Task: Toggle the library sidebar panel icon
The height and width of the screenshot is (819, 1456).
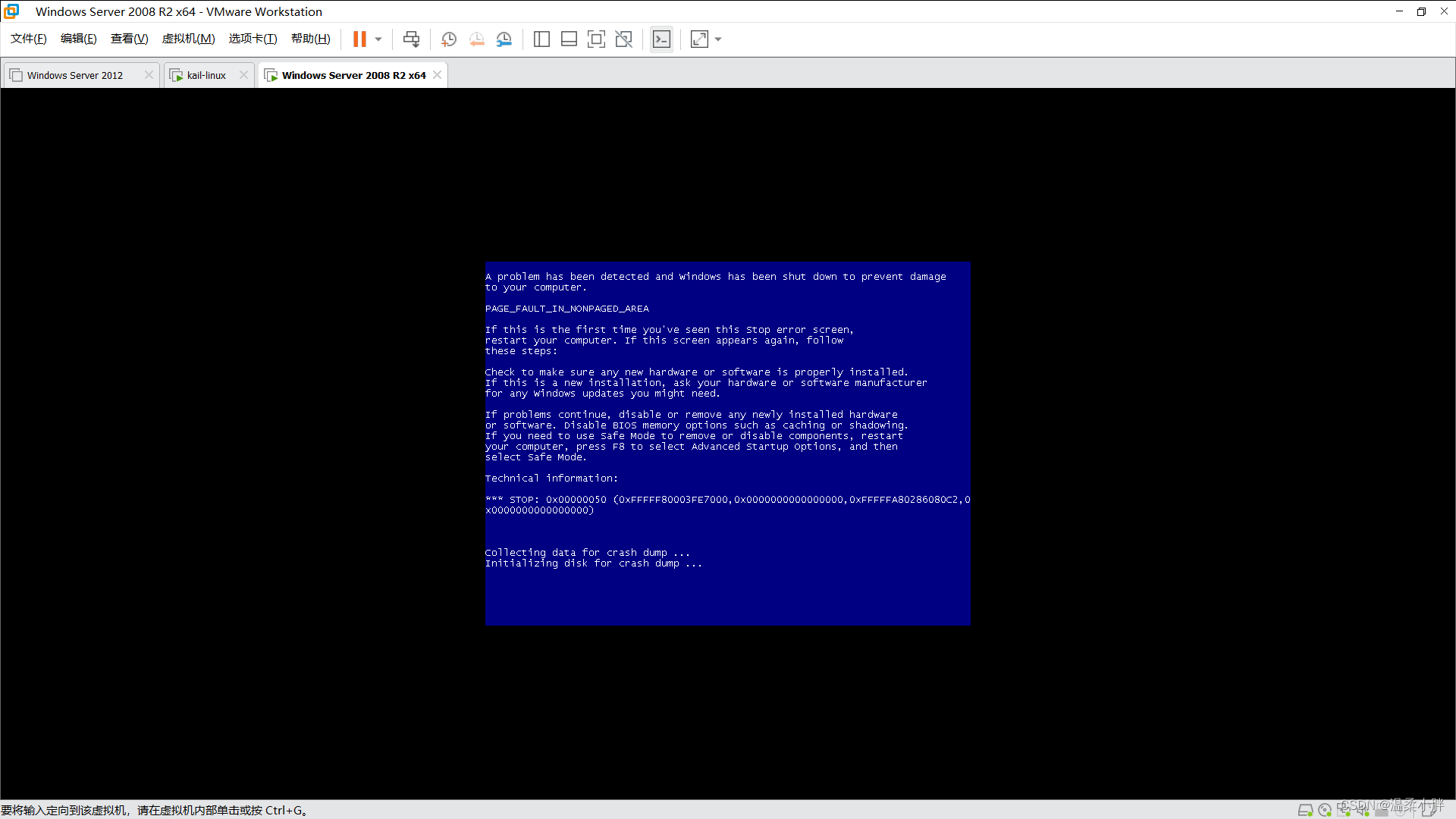Action: pos(541,39)
